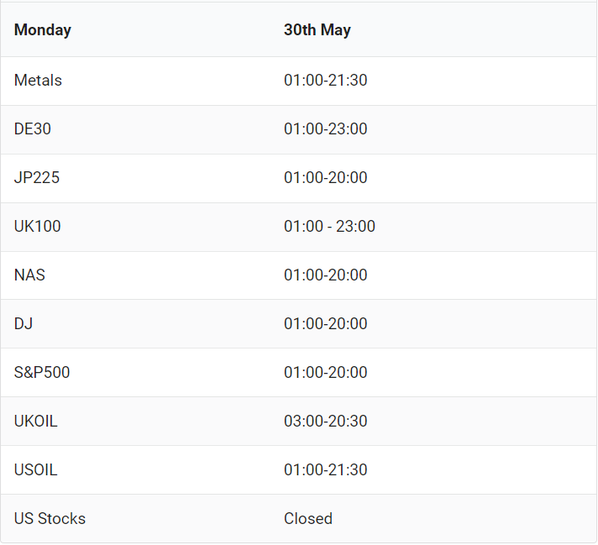Select the USOIL row label
This screenshot has width=598, height=545.
click(x=35, y=470)
